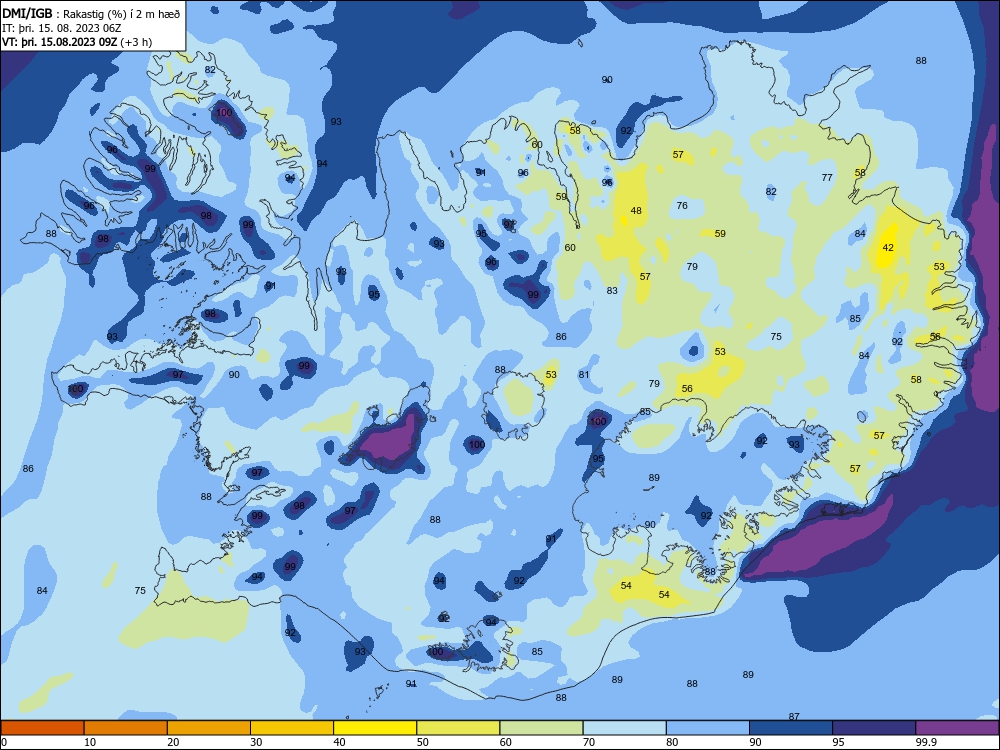Click the humidity value 87 near the bottom edge
1000x750 pixels.
(793, 716)
